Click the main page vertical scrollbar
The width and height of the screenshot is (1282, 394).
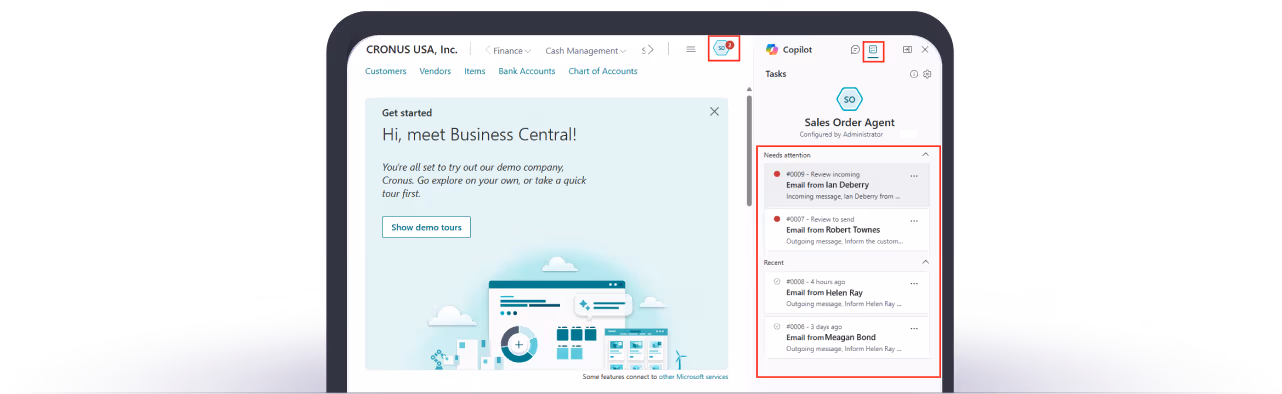click(x=749, y=150)
